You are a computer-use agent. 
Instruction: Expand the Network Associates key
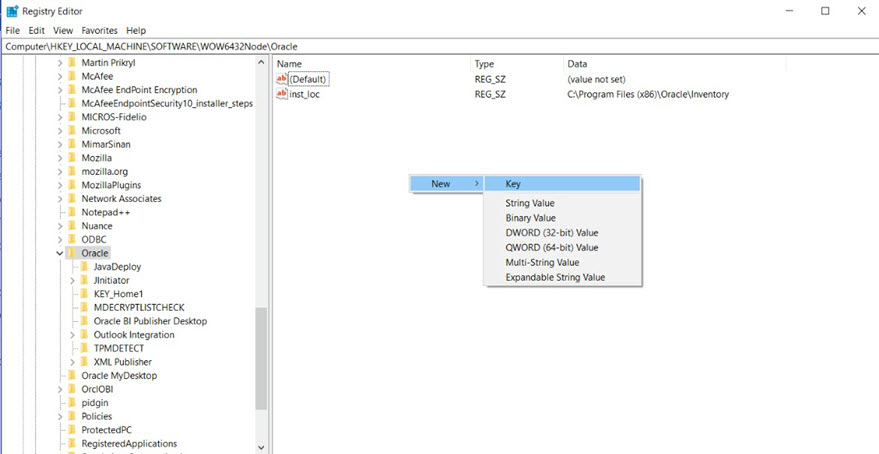coord(60,198)
